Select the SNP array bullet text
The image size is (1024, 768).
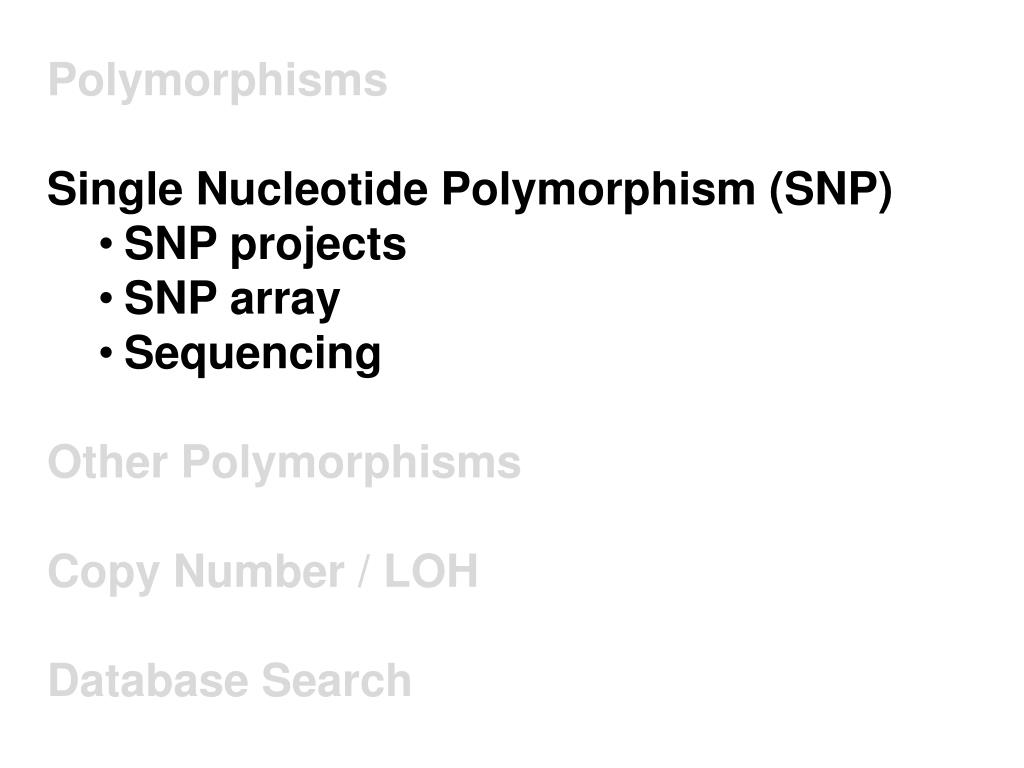(x=232, y=301)
